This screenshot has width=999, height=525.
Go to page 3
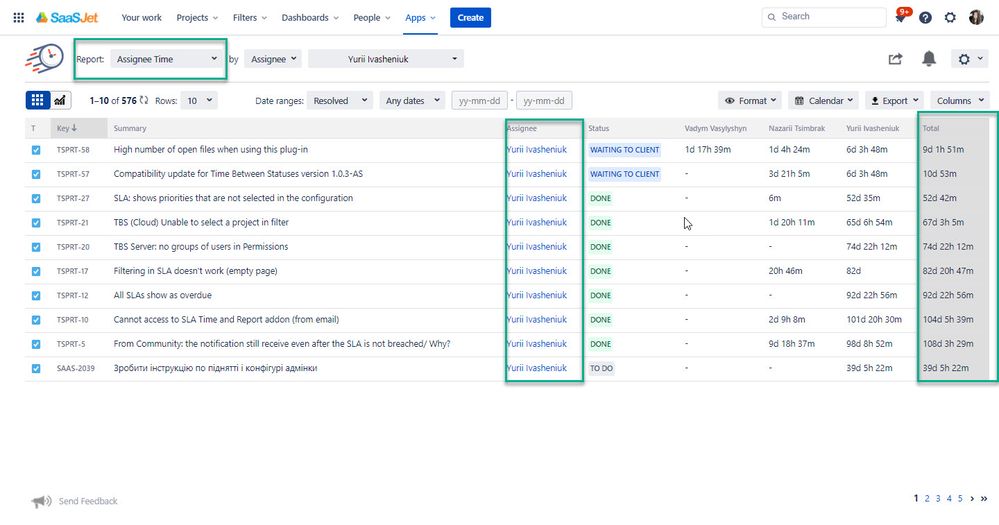coord(938,499)
